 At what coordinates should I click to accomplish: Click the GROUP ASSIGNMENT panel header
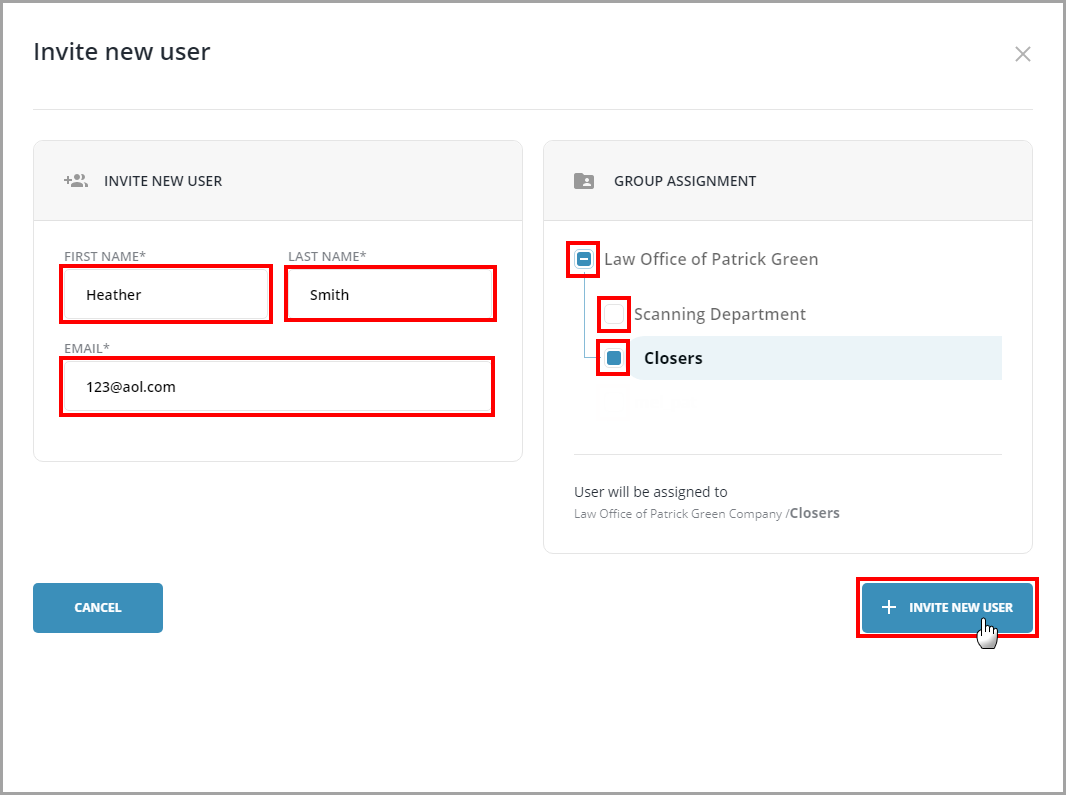click(685, 181)
